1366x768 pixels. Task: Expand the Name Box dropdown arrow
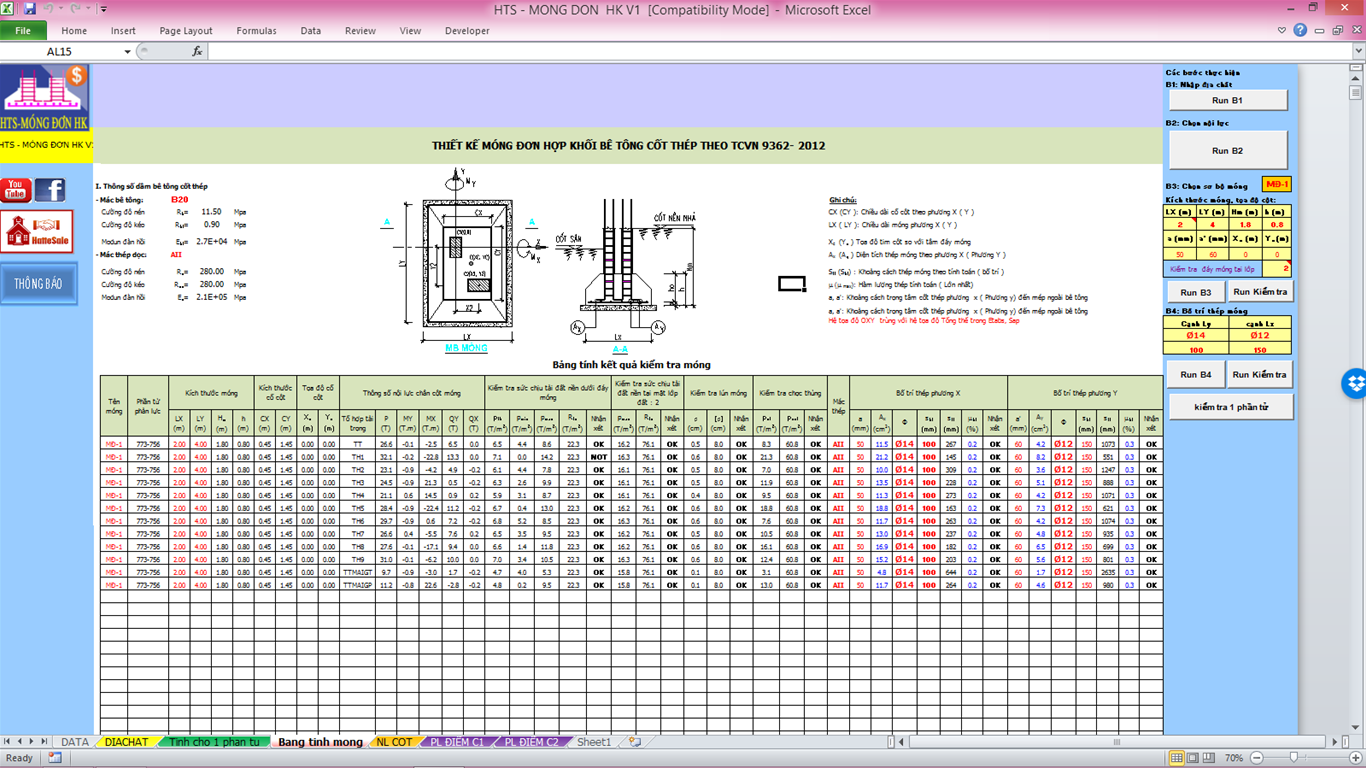127,51
